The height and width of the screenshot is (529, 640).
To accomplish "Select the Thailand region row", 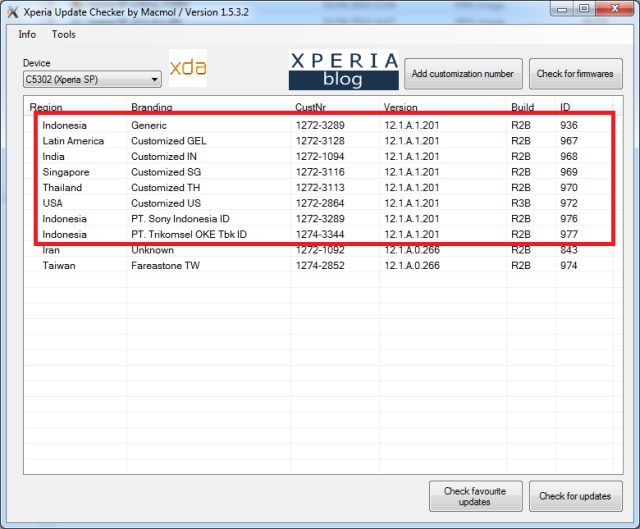I will coord(320,188).
